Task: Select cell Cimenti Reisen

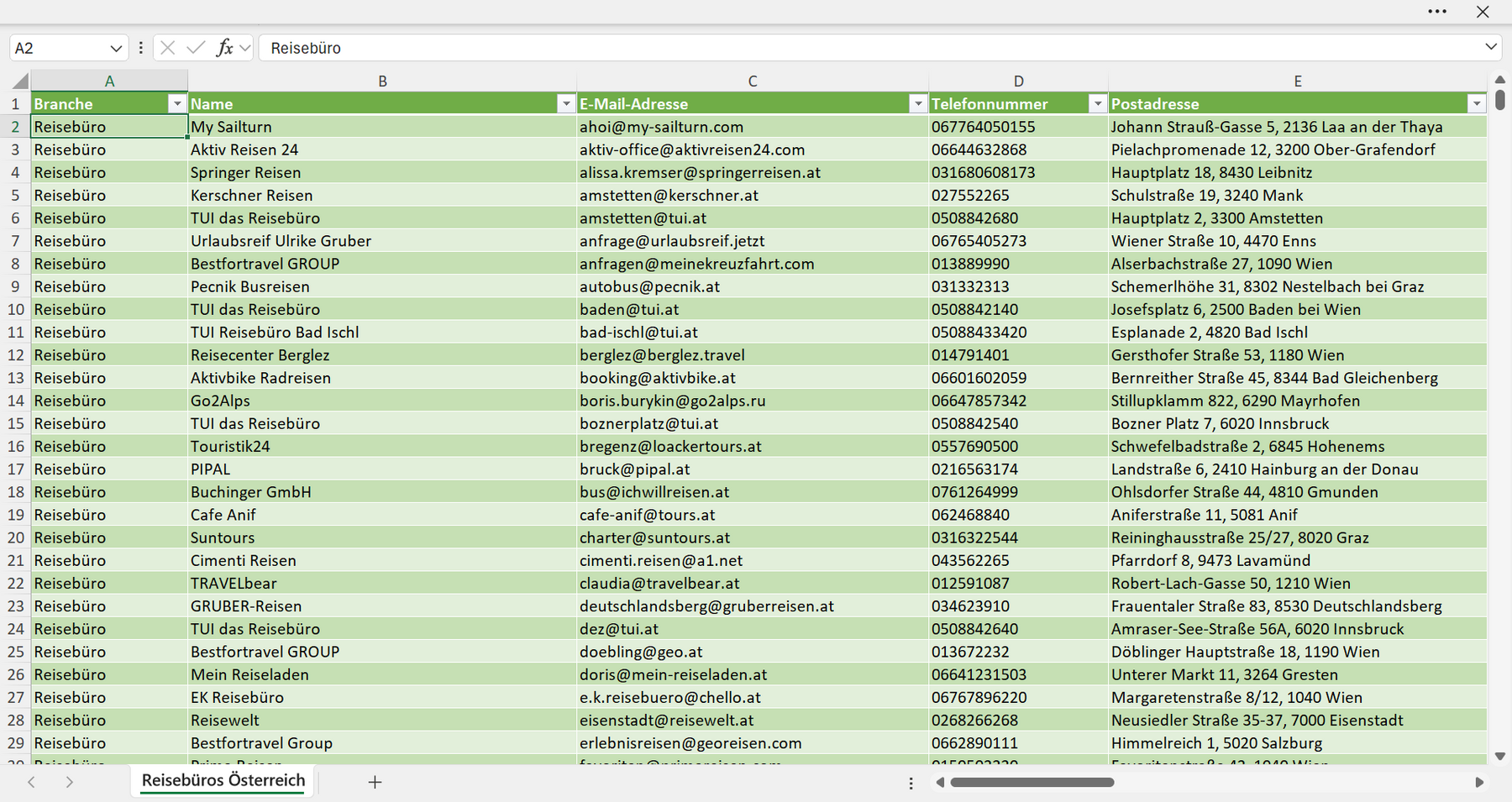Action: tap(382, 560)
